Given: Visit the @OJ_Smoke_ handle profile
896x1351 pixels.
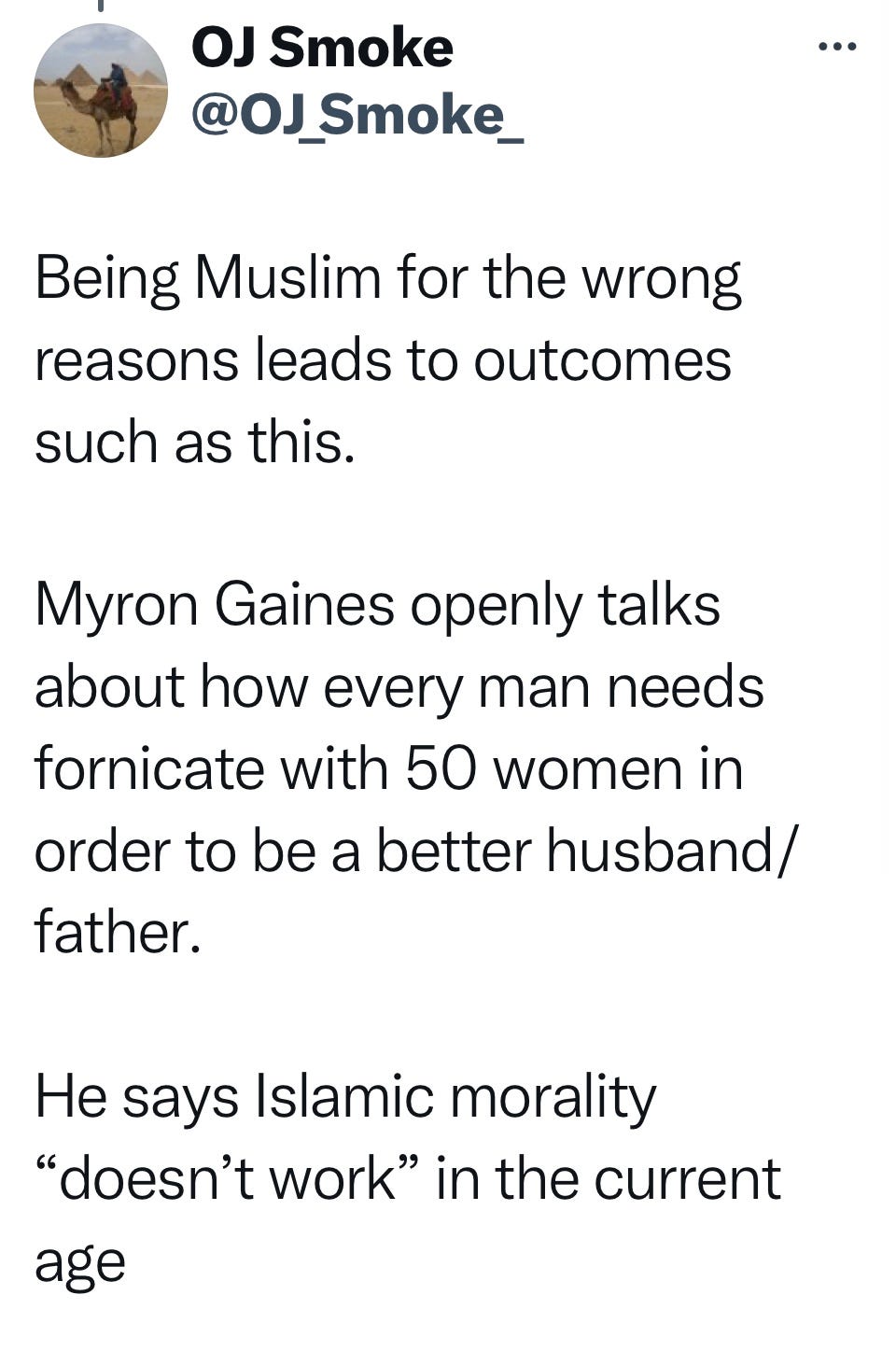Looking at the screenshot, I should 357,114.
